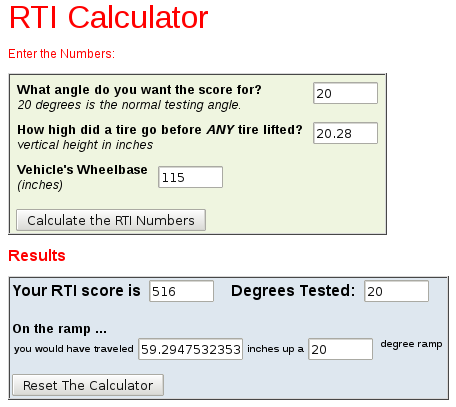This screenshot has height=407, width=456.
Task: Click the '20 degrees is the normal testing angle' hint
Action: pyautogui.click(x=129, y=105)
